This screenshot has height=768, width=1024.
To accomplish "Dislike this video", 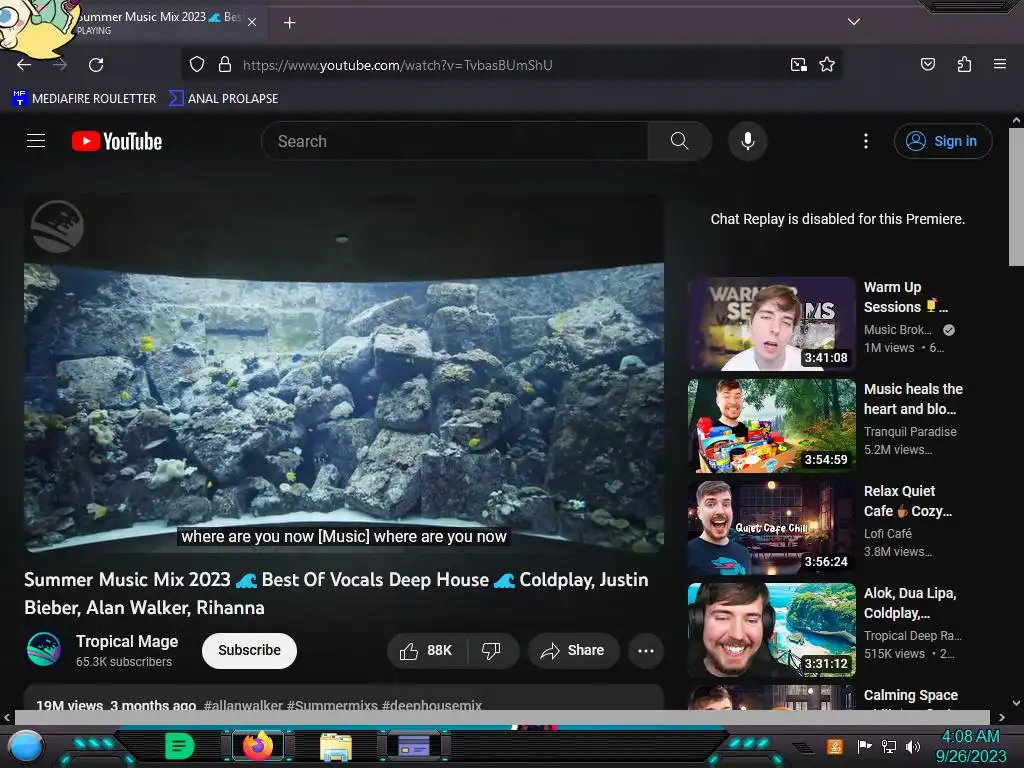I will click(x=492, y=650).
